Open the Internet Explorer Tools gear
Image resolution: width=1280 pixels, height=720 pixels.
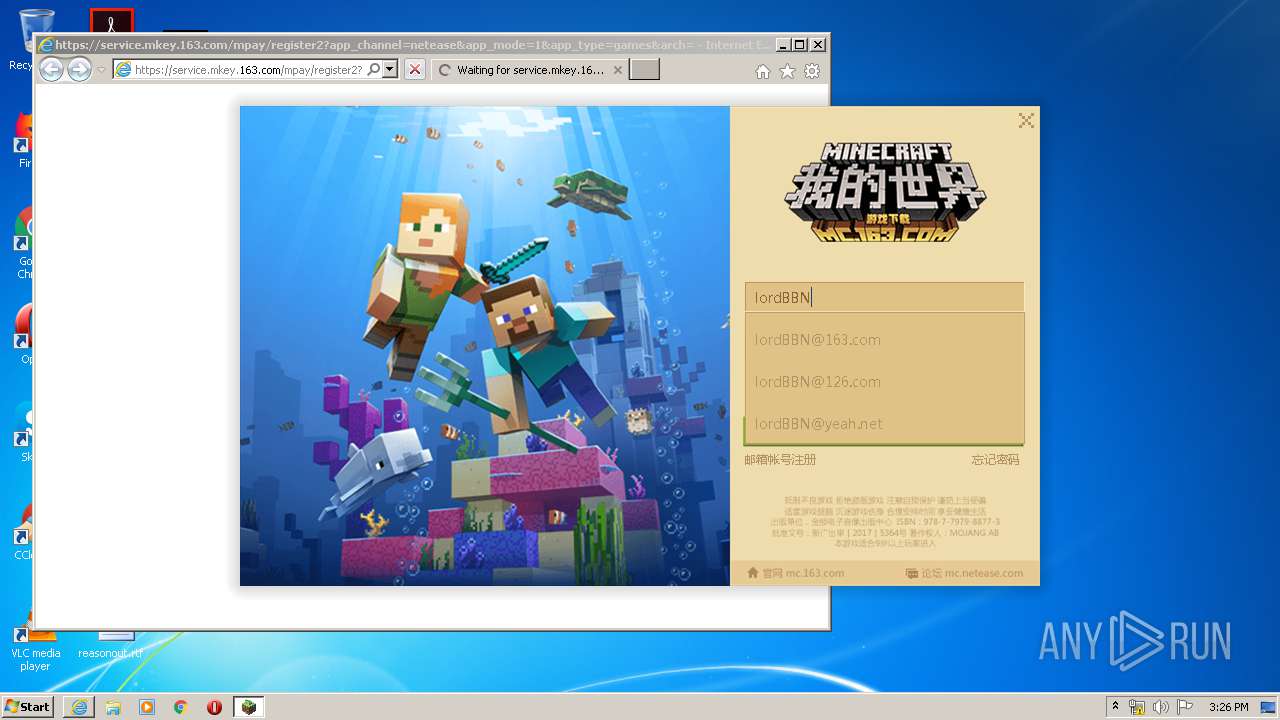pos(812,71)
